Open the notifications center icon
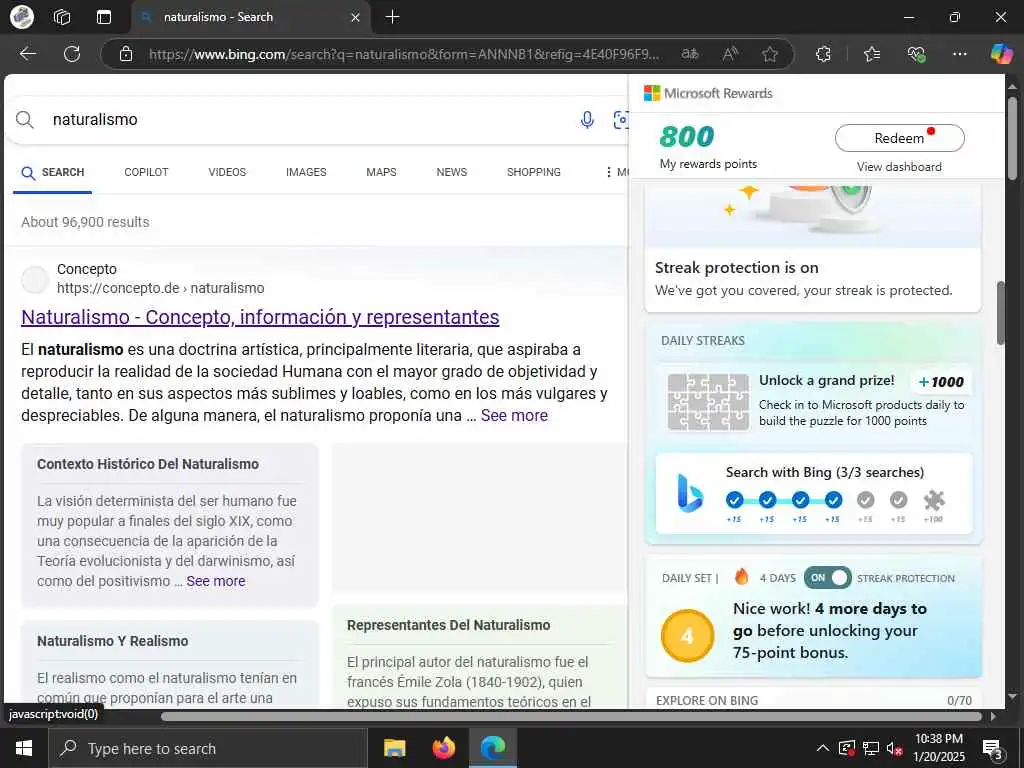This screenshot has height=768, width=1024. pos(992,749)
